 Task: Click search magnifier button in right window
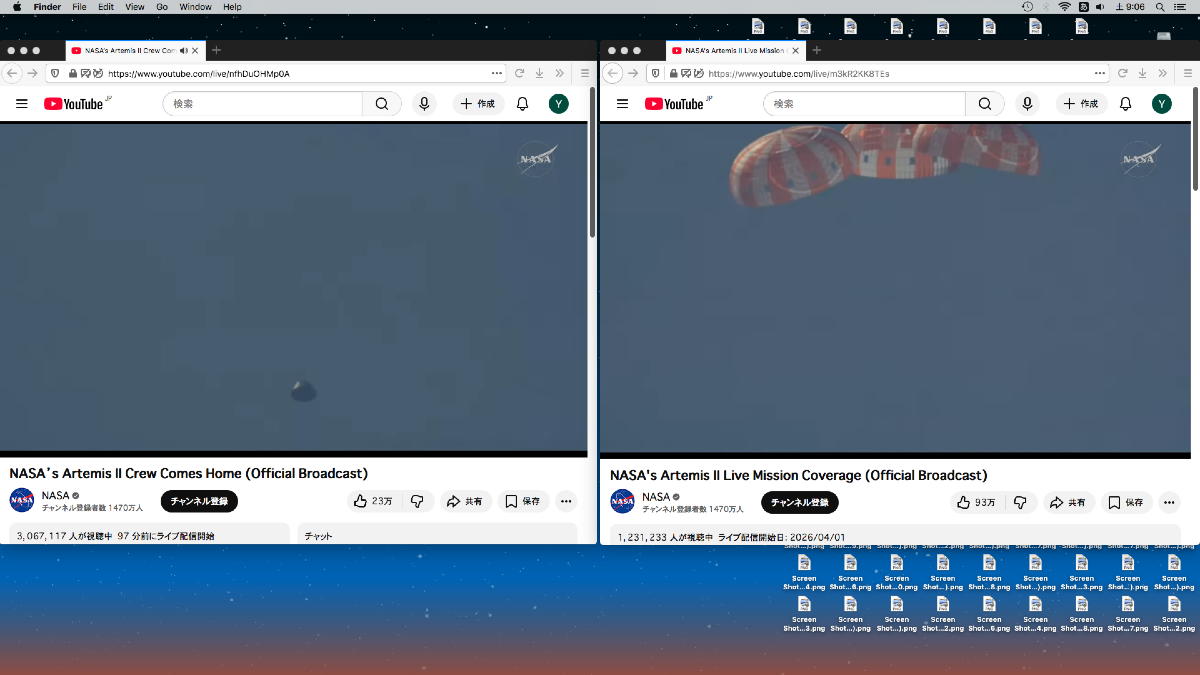985,104
